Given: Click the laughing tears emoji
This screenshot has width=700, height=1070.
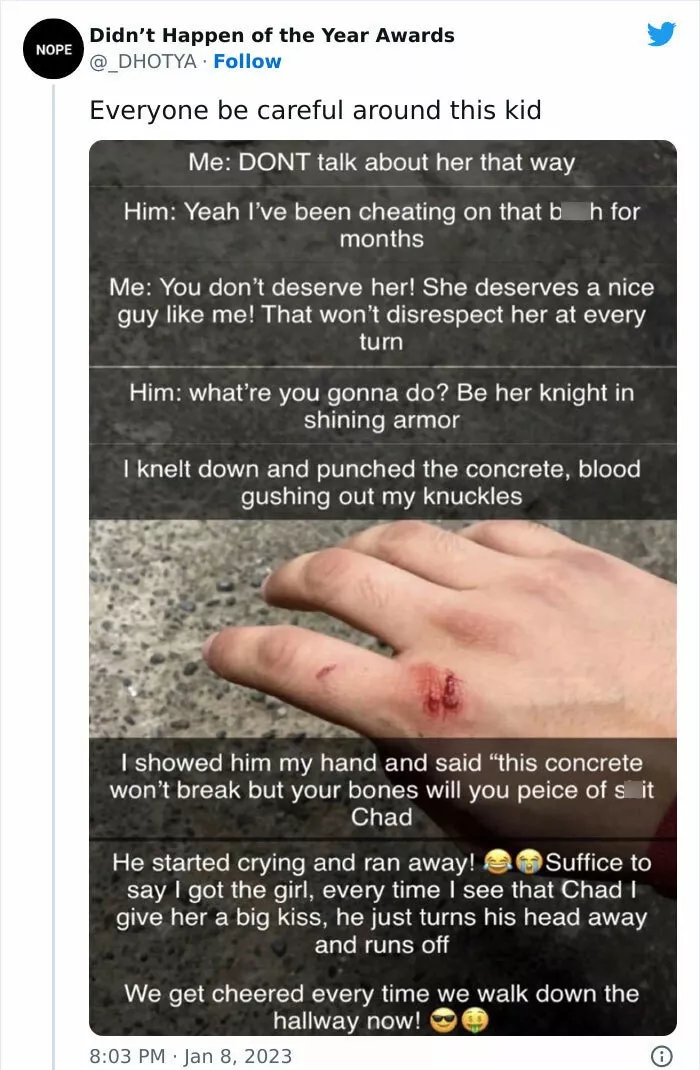Looking at the screenshot, I should click(x=497, y=862).
